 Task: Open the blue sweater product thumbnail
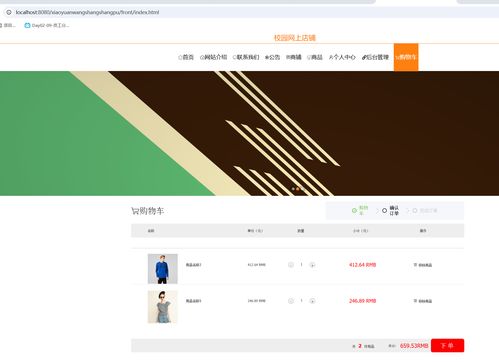(163, 269)
